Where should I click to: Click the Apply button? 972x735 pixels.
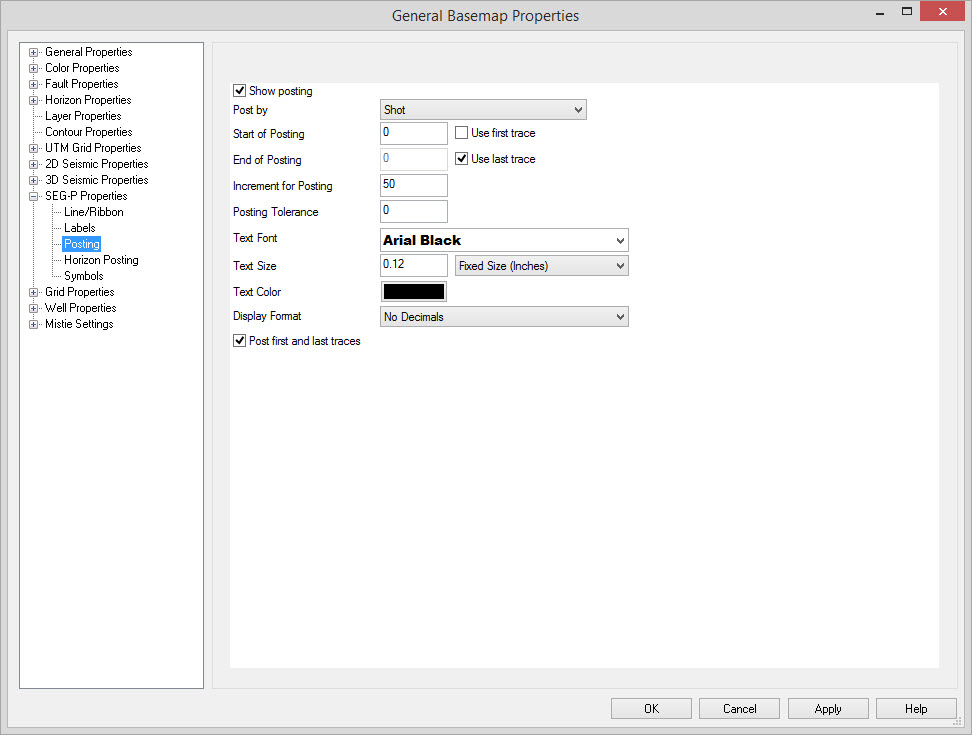(x=827, y=709)
